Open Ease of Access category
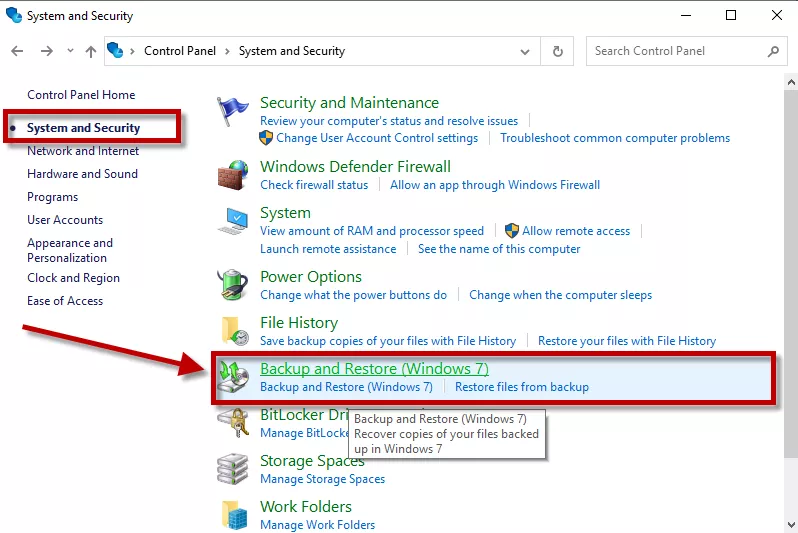This screenshot has height=533, width=798. 65,301
